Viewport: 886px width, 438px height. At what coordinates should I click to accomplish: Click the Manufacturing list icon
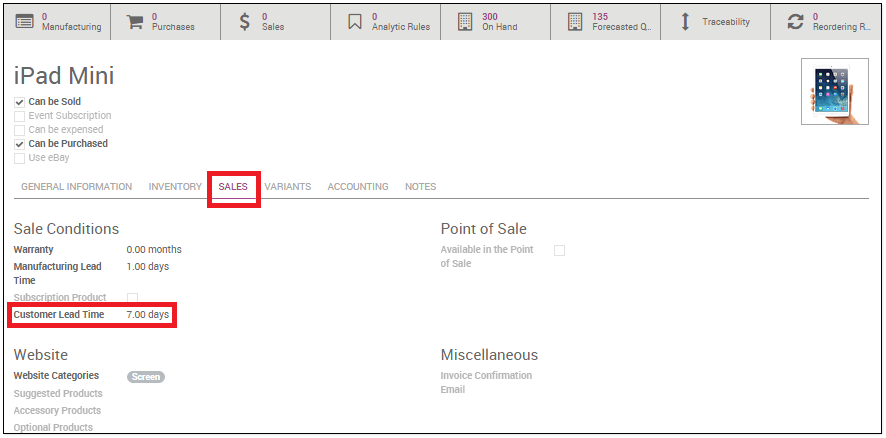click(24, 22)
